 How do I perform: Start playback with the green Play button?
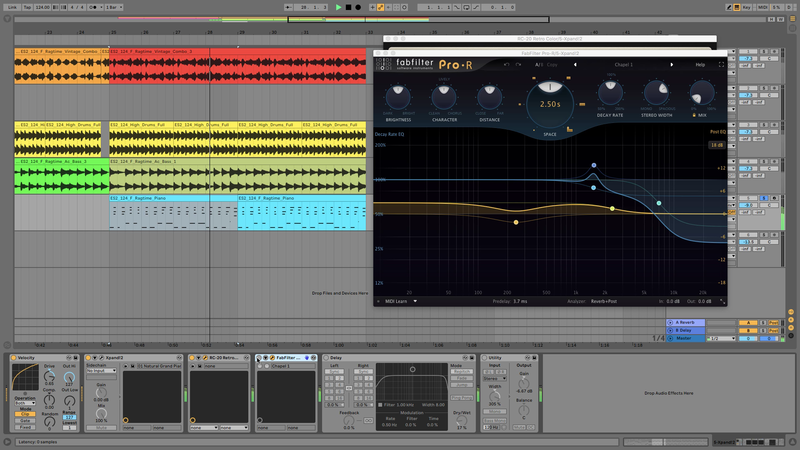338,7
